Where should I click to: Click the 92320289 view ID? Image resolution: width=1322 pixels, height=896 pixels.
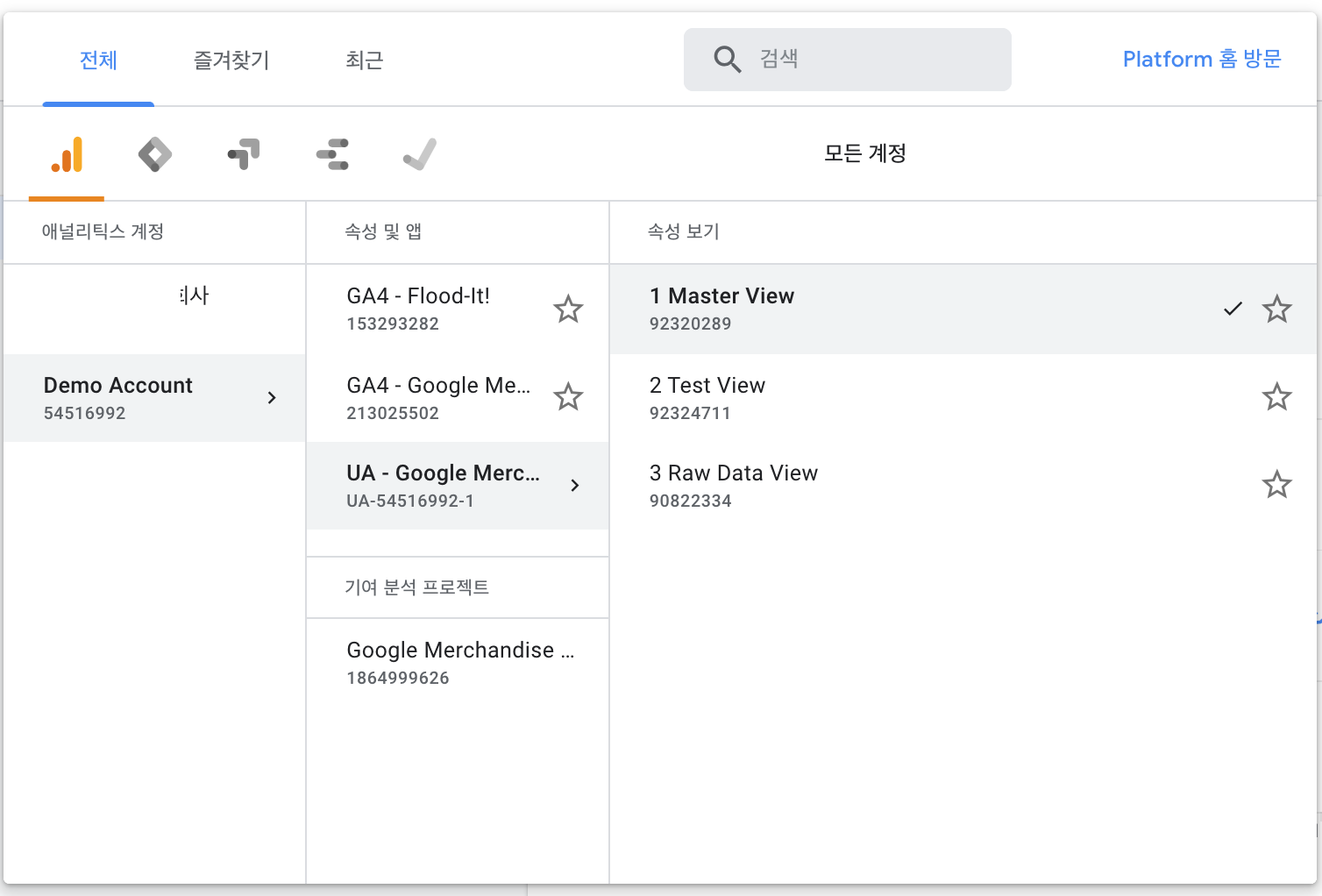tap(690, 324)
